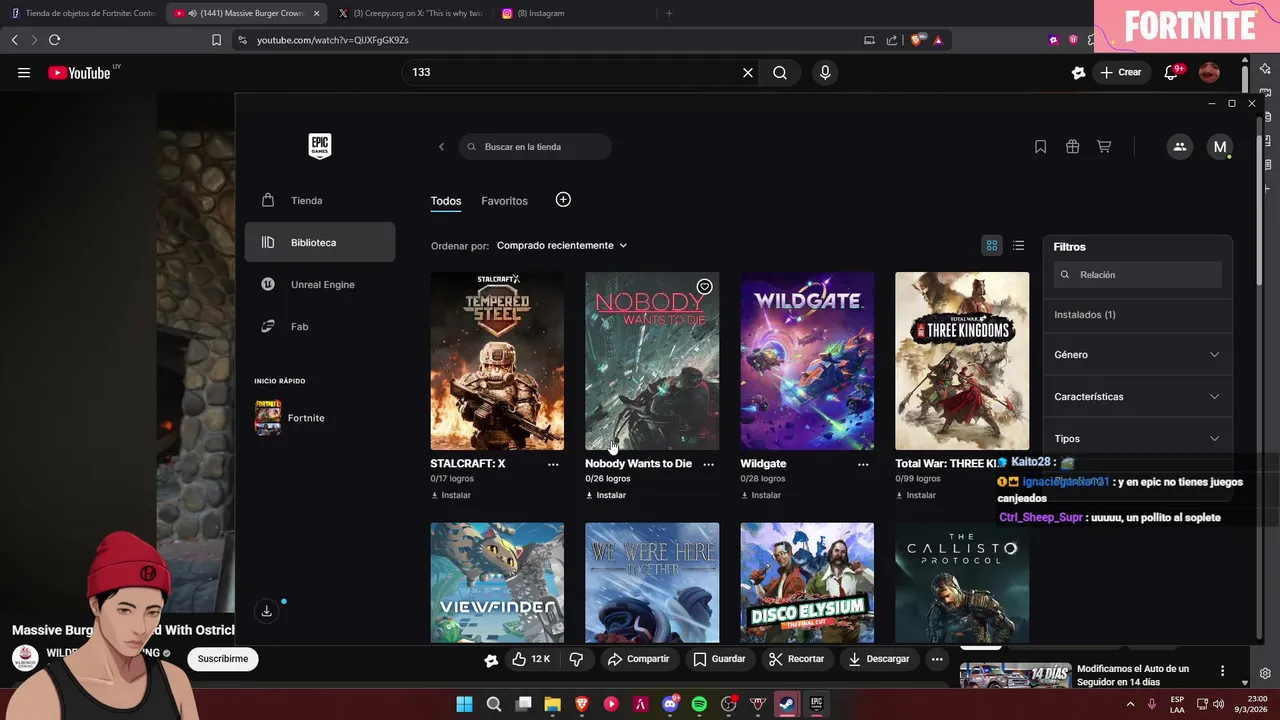1280x720 pixels.
Task: Open Epic friends icon
Action: tap(1179, 147)
